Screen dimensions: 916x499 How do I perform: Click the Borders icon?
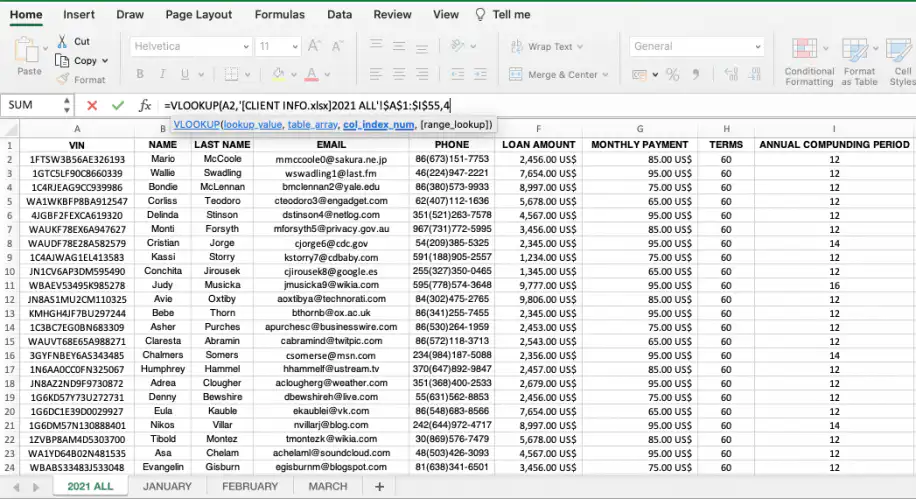click(x=231, y=74)
